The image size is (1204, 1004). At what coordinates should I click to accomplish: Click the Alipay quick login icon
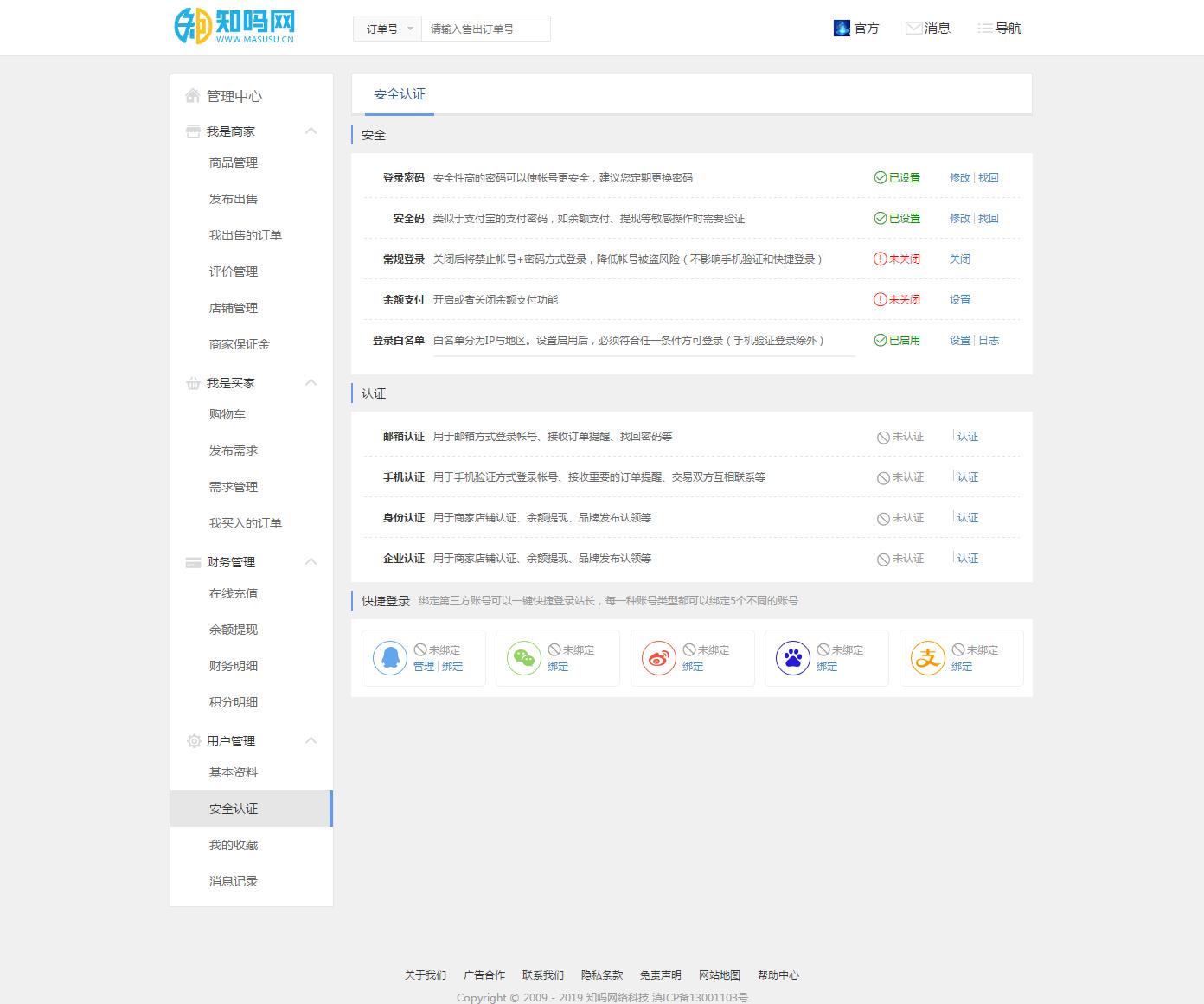click(927, 658)
